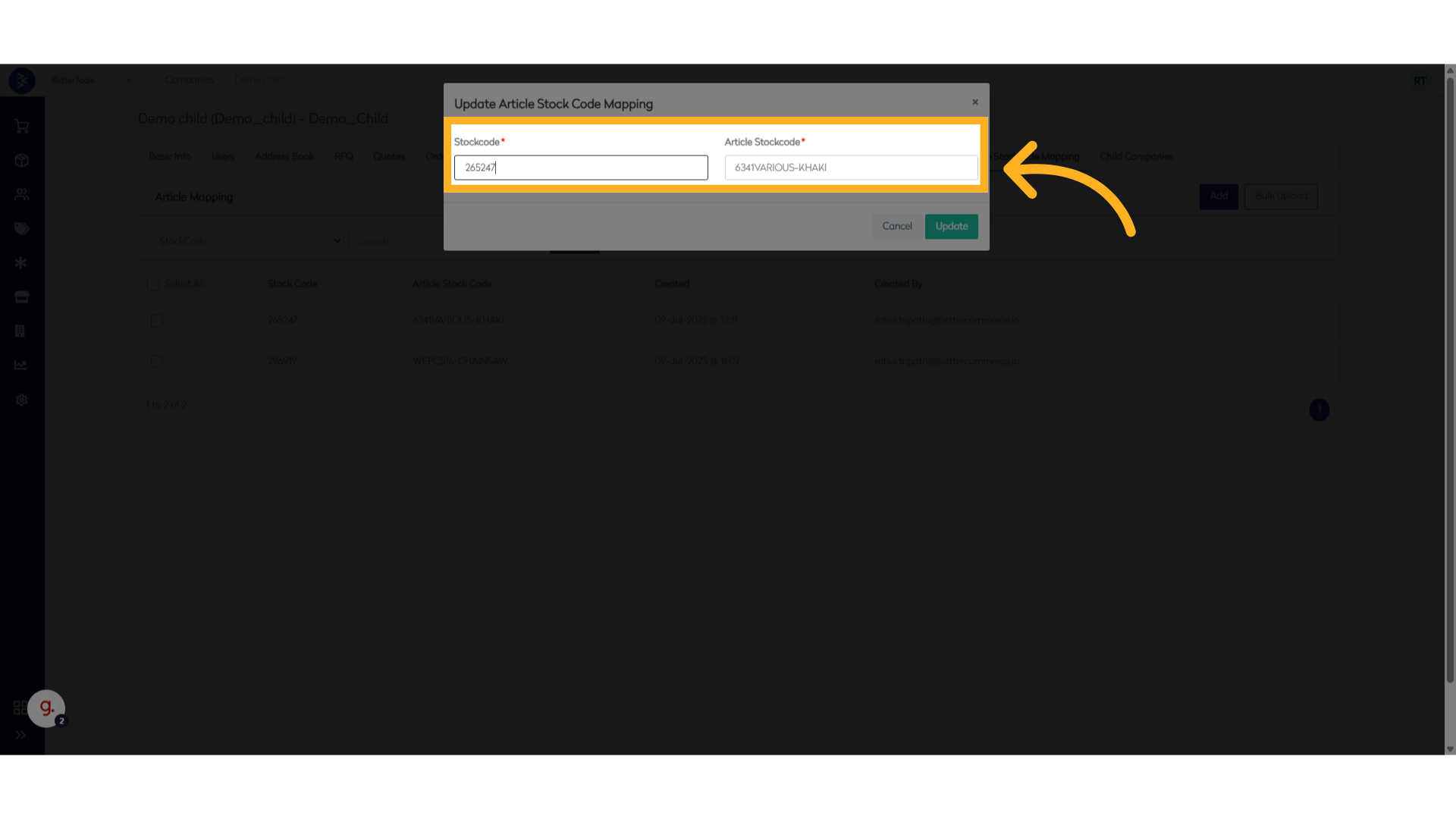The image size is (1456, 819).
Task: Expand sidebar with double chevron icon
Action: [x=20, y=735]
